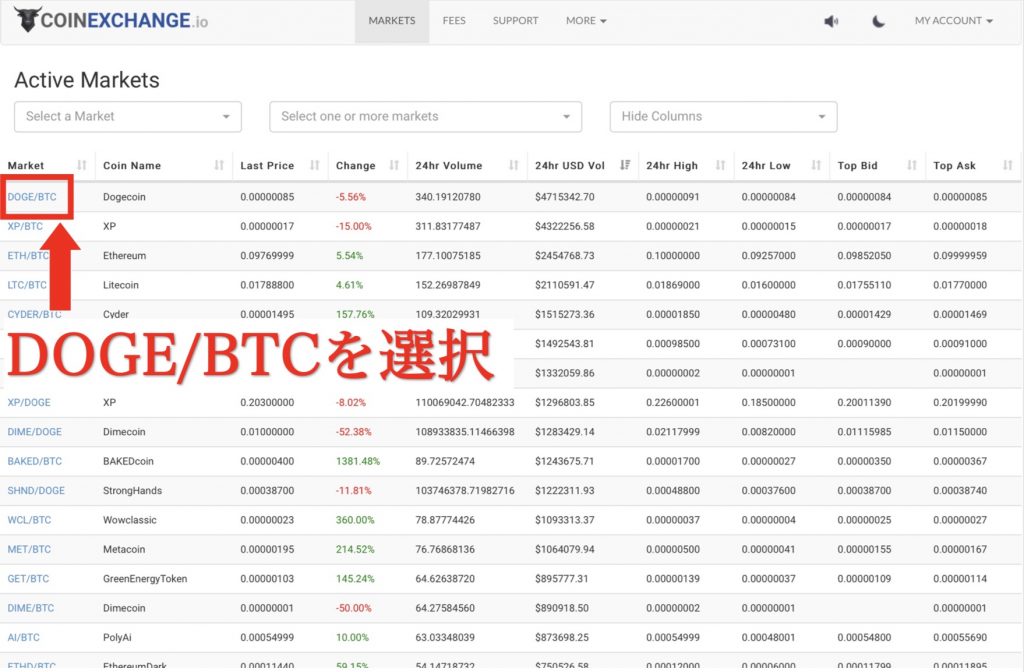The height and width of the screenshot is (672, 1024).
Task: Open the XP/BTC market link
Action: pyautogui.click(x=25, y=226)
